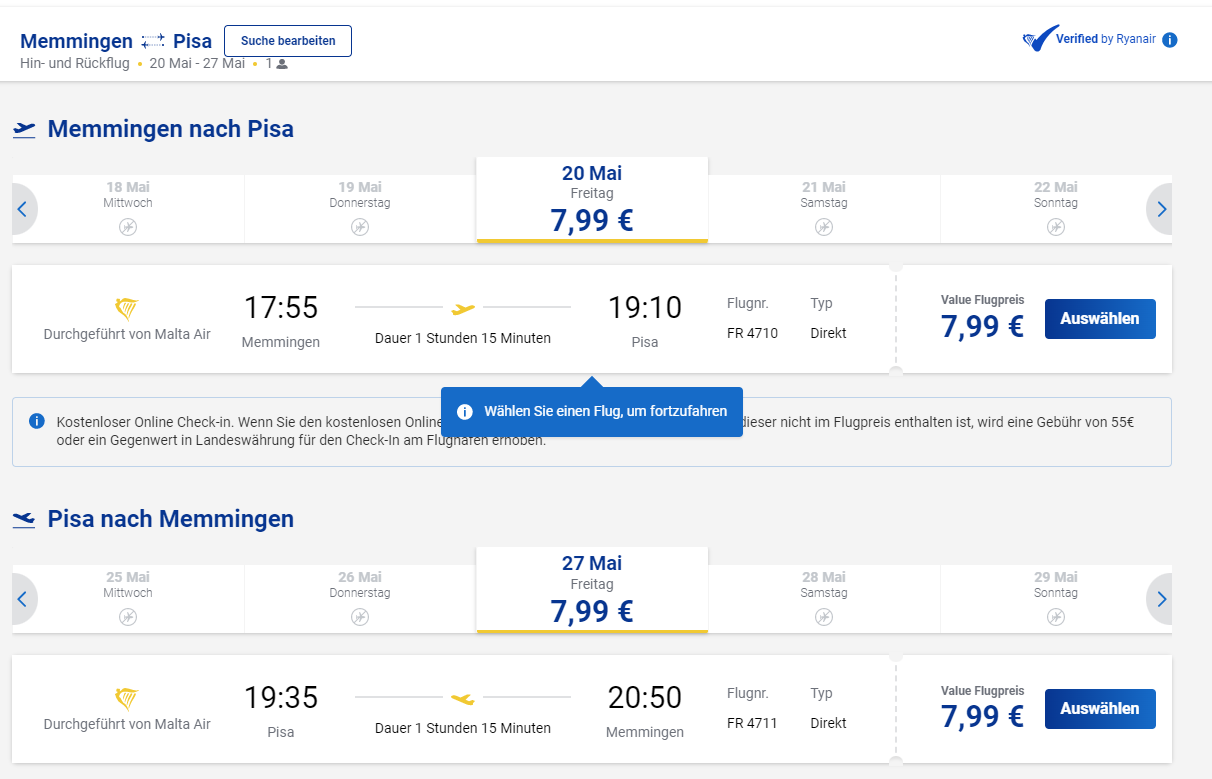Click the passenger icon in search summary
The height and width of the screenshot is (779, 1212).
(x=282, y=64)
